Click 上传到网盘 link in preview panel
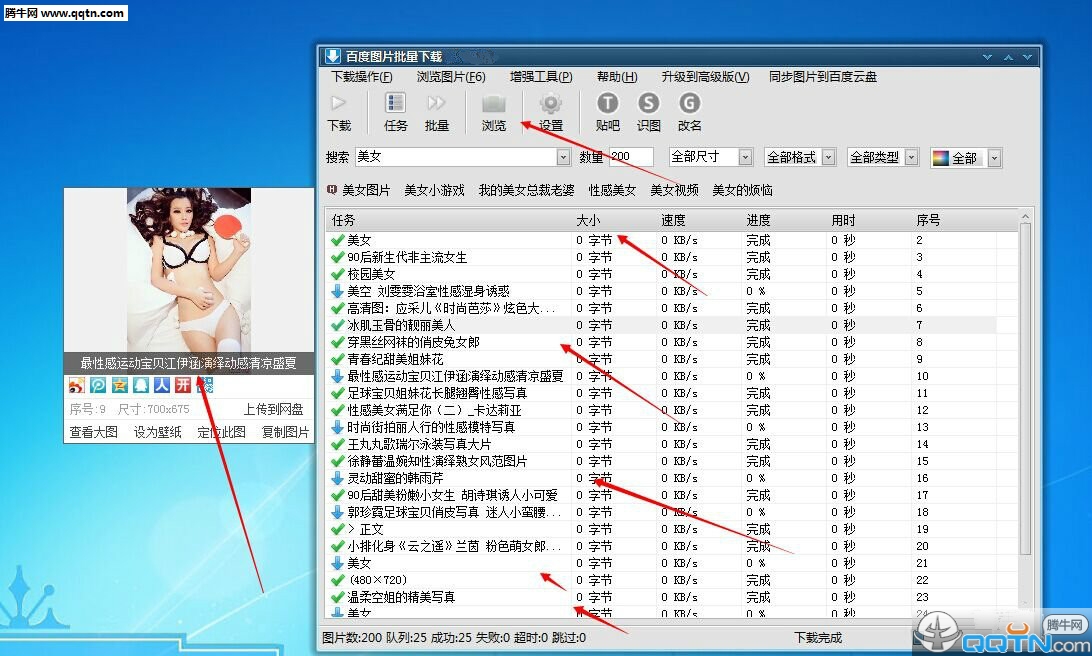The height and width of the screenshot is (656, 1092). pyautogui.click(x=274, y=409)
